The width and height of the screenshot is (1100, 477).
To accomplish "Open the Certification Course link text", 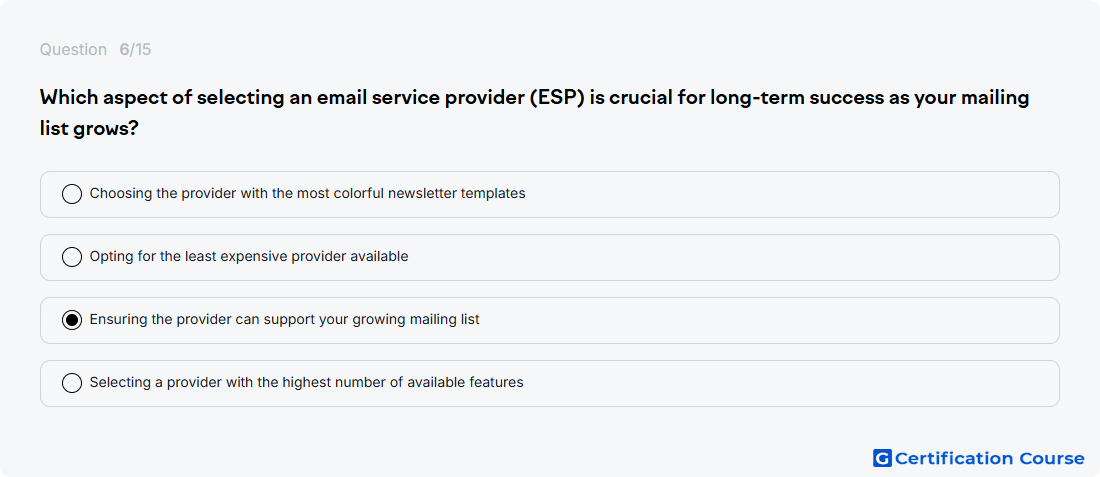I will (990, 458).
